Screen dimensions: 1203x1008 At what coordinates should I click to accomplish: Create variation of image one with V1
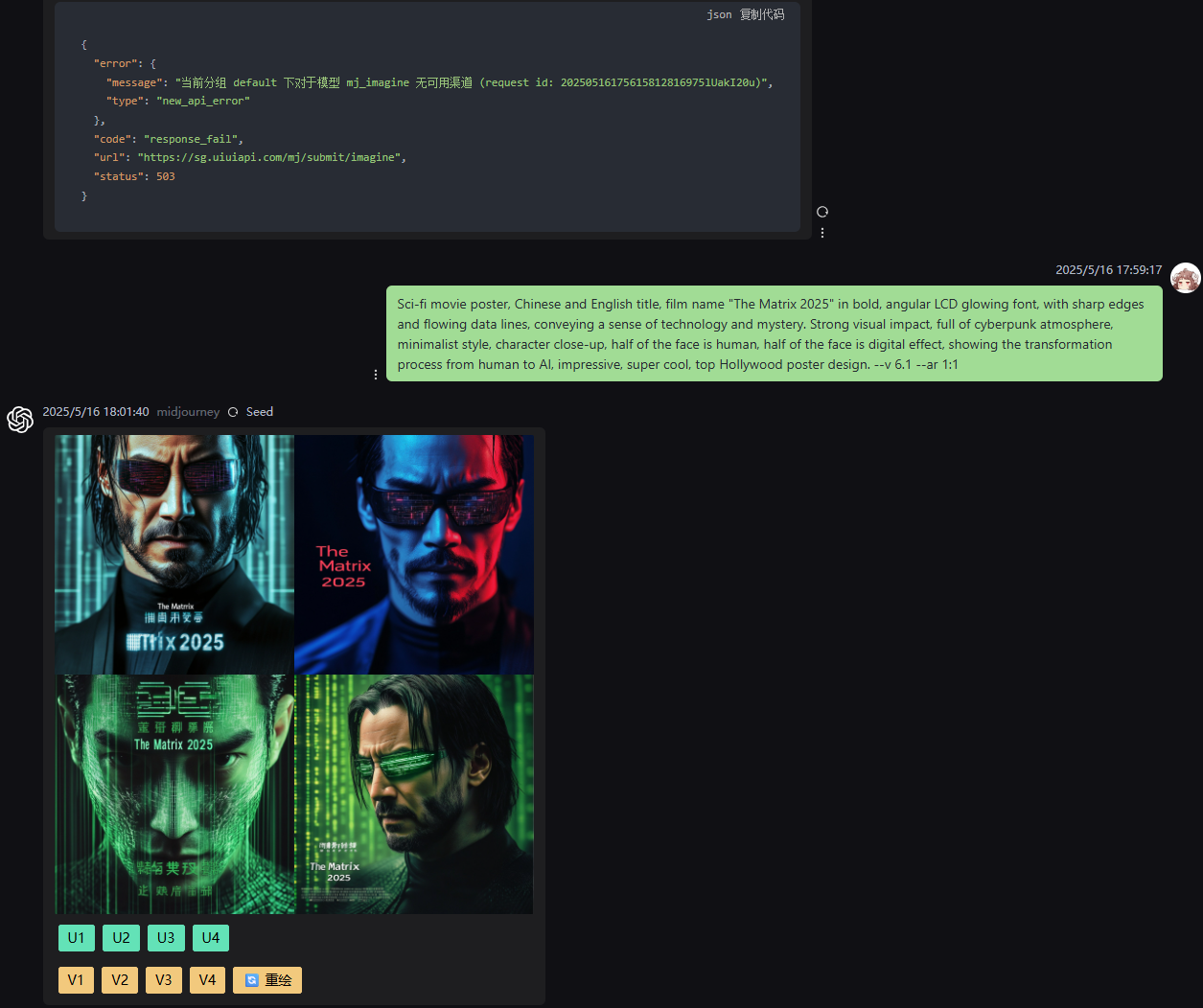coord(76,980)
